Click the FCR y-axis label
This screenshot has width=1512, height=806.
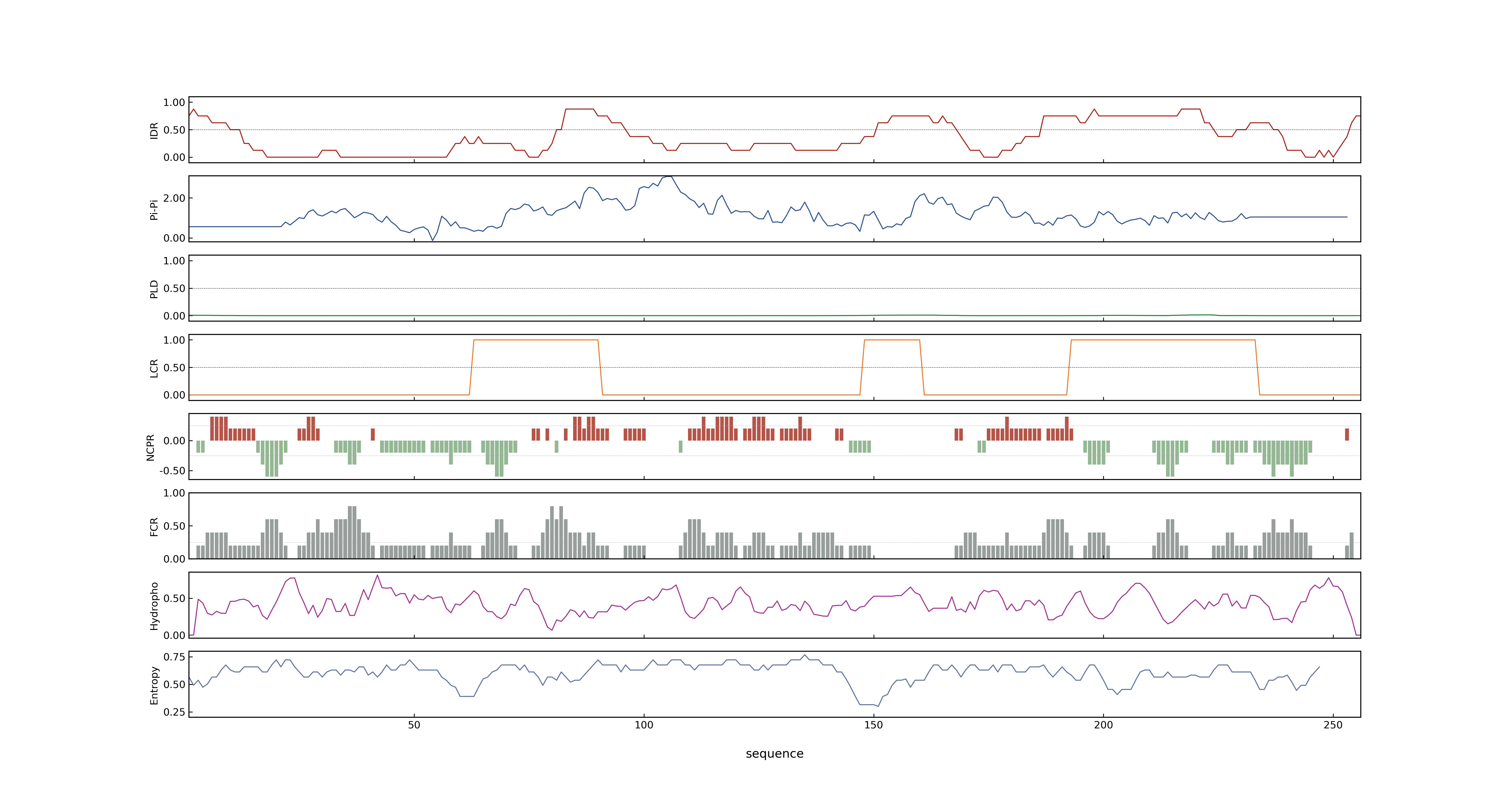pos(154,527)
